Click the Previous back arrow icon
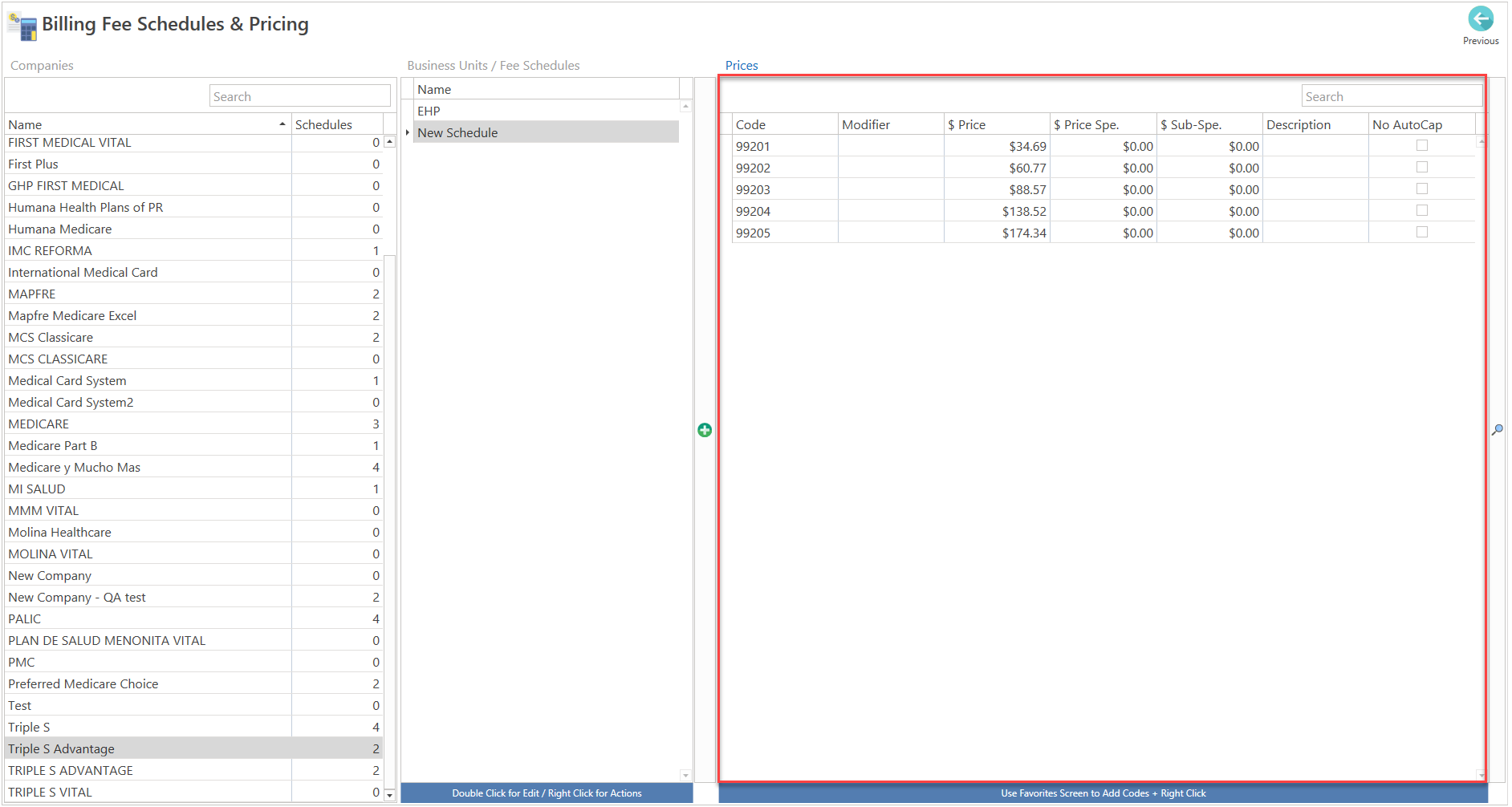 1481,18
